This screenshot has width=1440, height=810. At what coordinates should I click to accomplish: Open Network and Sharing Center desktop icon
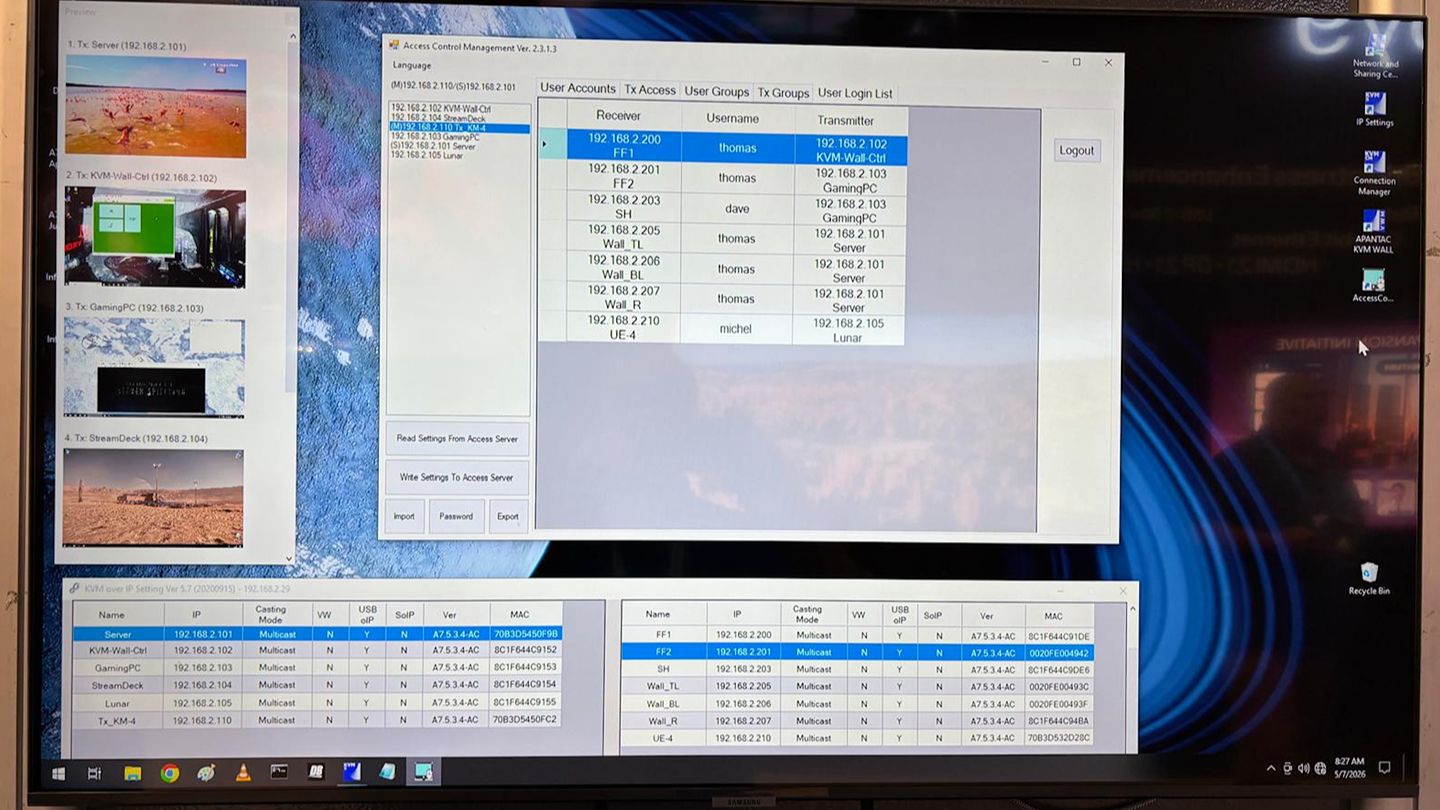1375,55
